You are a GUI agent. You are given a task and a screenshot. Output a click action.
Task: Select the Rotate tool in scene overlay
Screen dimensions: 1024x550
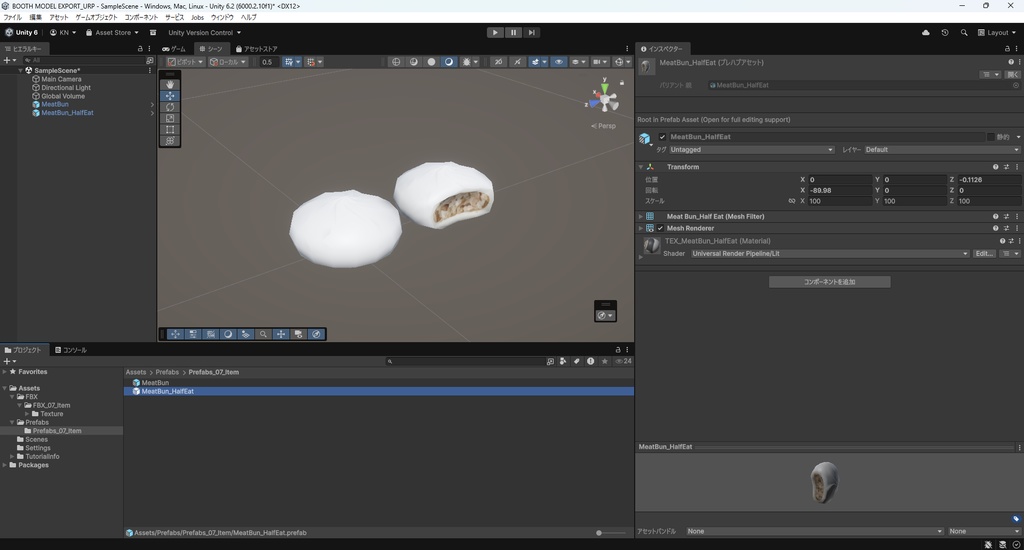pyautogui.click(x=170, y=107)
